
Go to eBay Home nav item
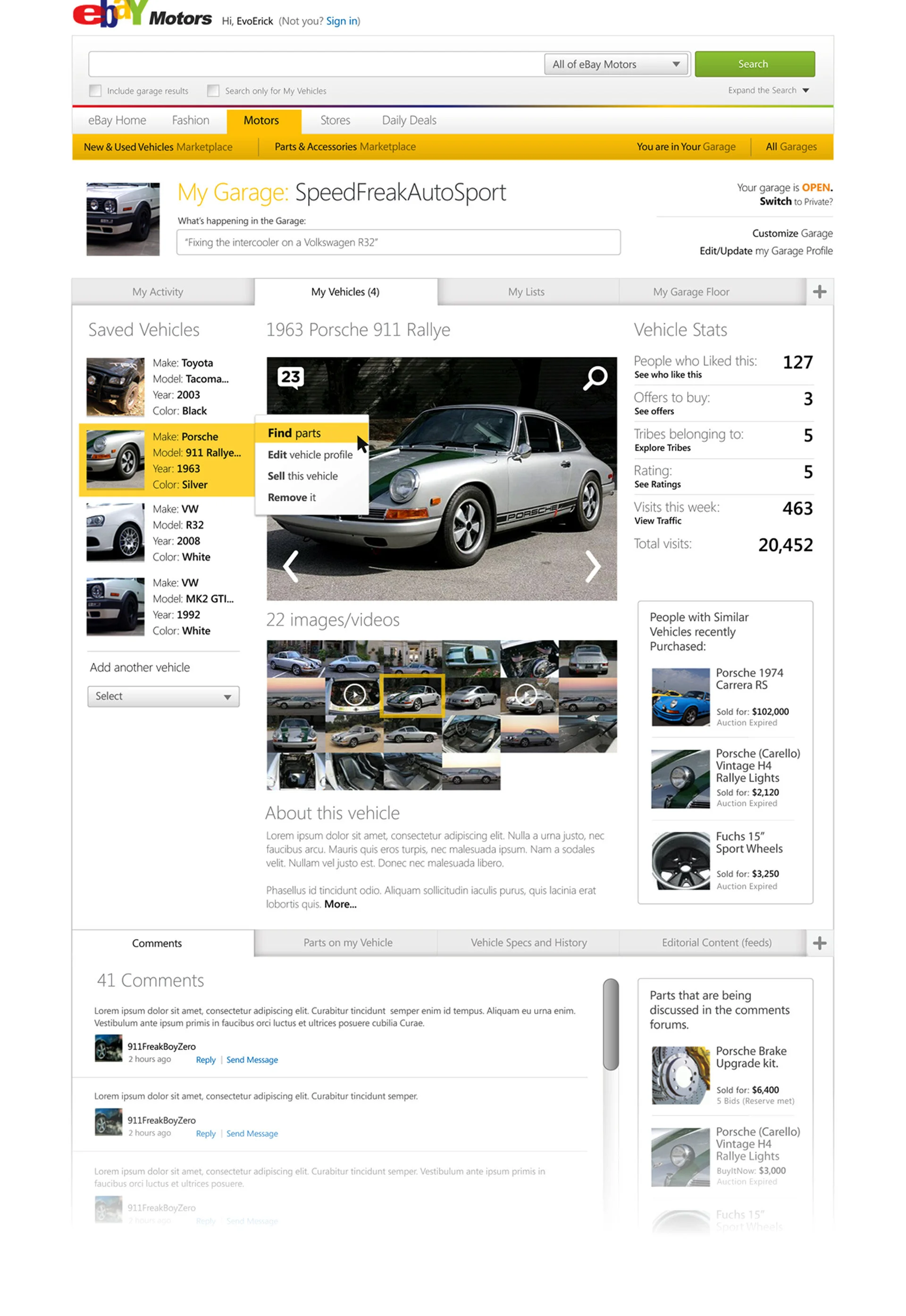117,120
